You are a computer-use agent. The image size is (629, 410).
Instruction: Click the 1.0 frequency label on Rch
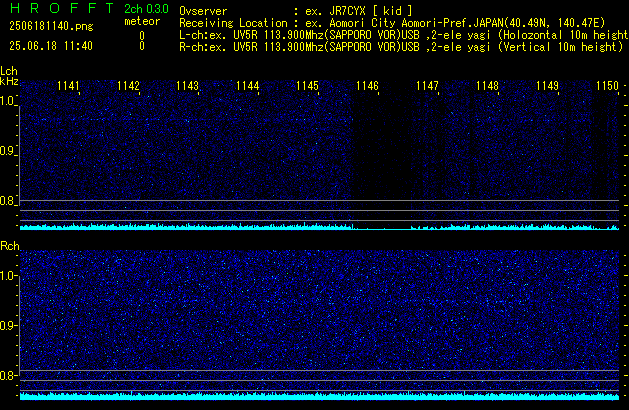(8, 276)
